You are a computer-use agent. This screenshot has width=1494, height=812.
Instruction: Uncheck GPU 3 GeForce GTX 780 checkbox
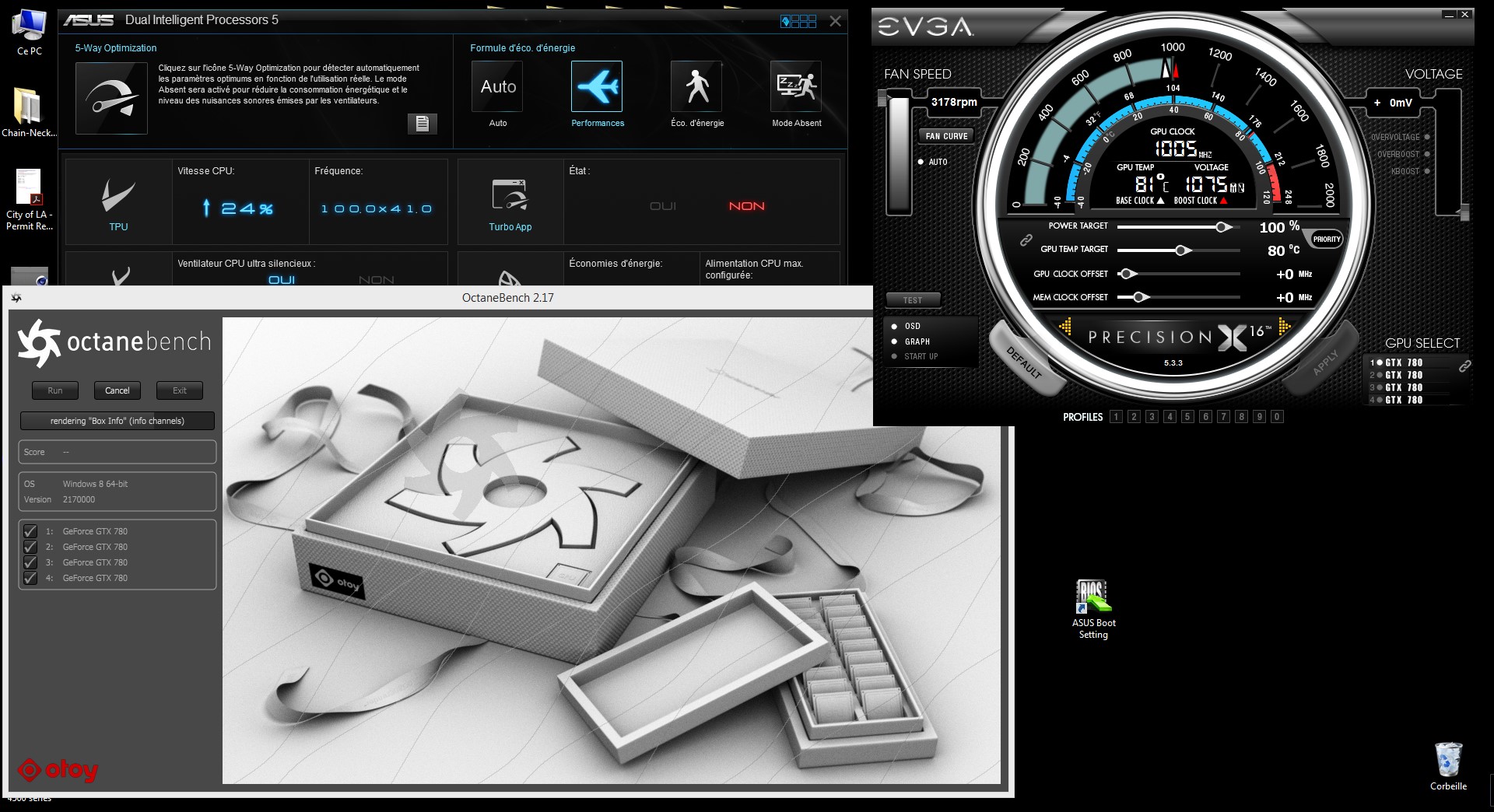[30, 562]
